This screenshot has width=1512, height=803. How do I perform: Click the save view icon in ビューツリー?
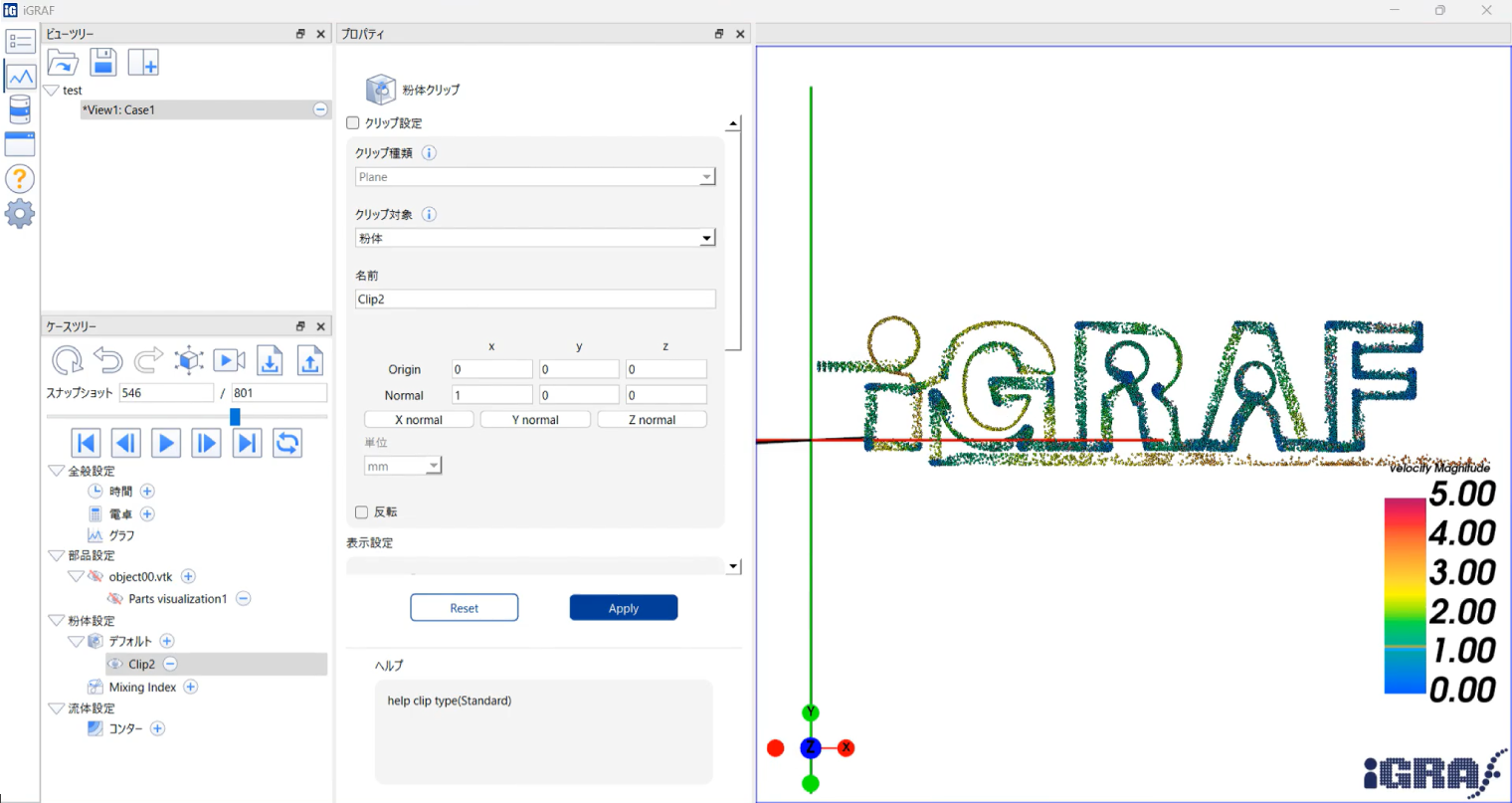(x=103, y=63)
